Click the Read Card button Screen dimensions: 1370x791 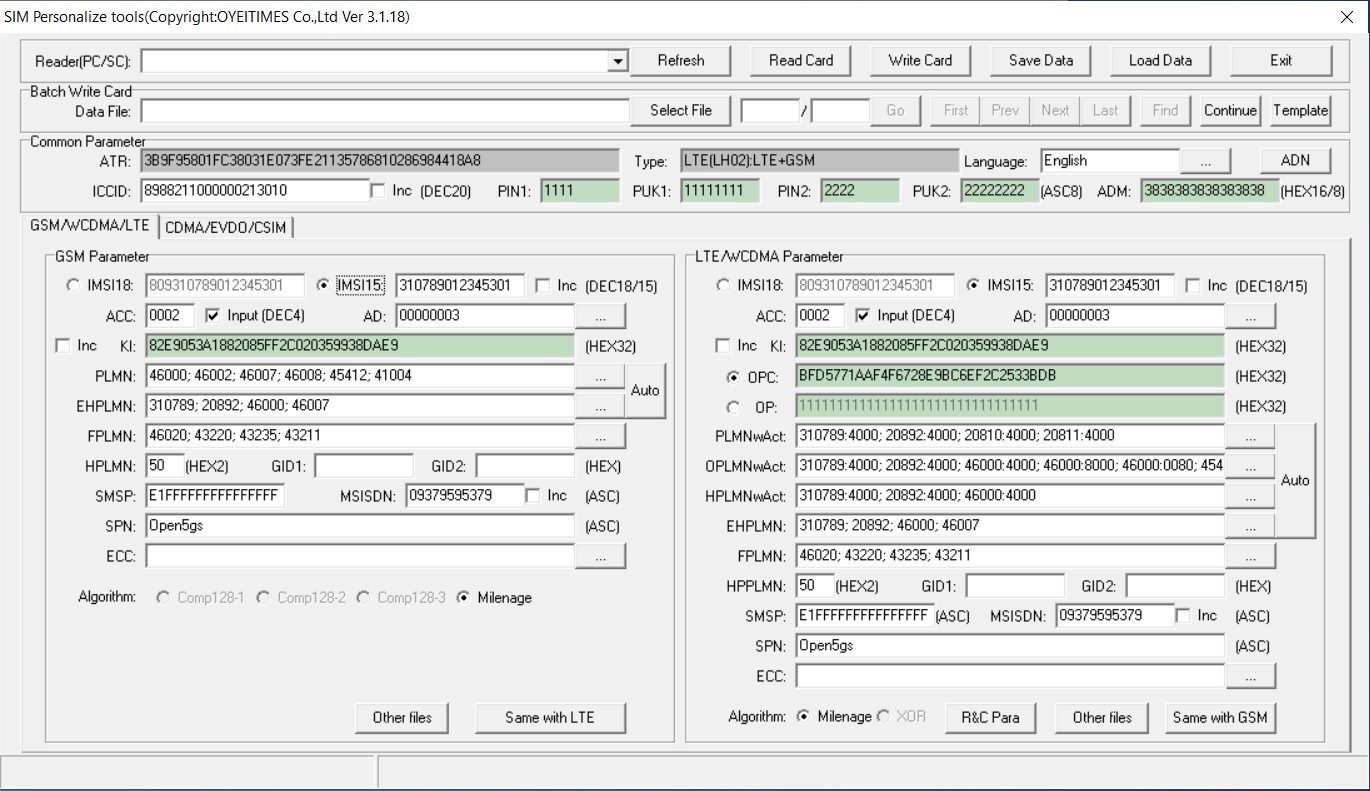pos(800,60)
